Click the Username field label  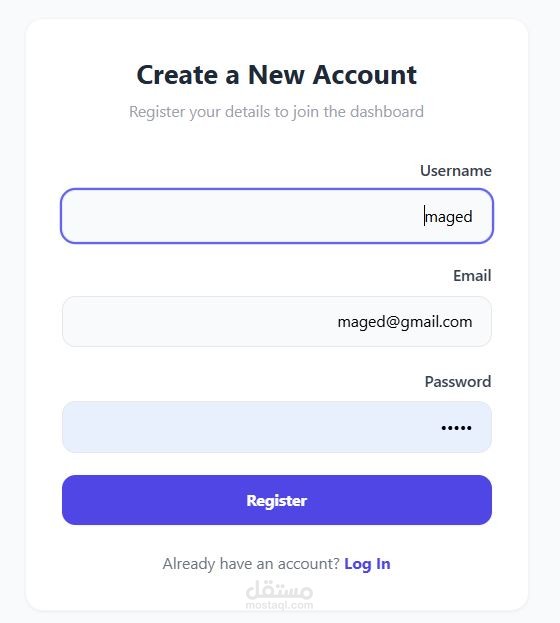pos(455,171)
